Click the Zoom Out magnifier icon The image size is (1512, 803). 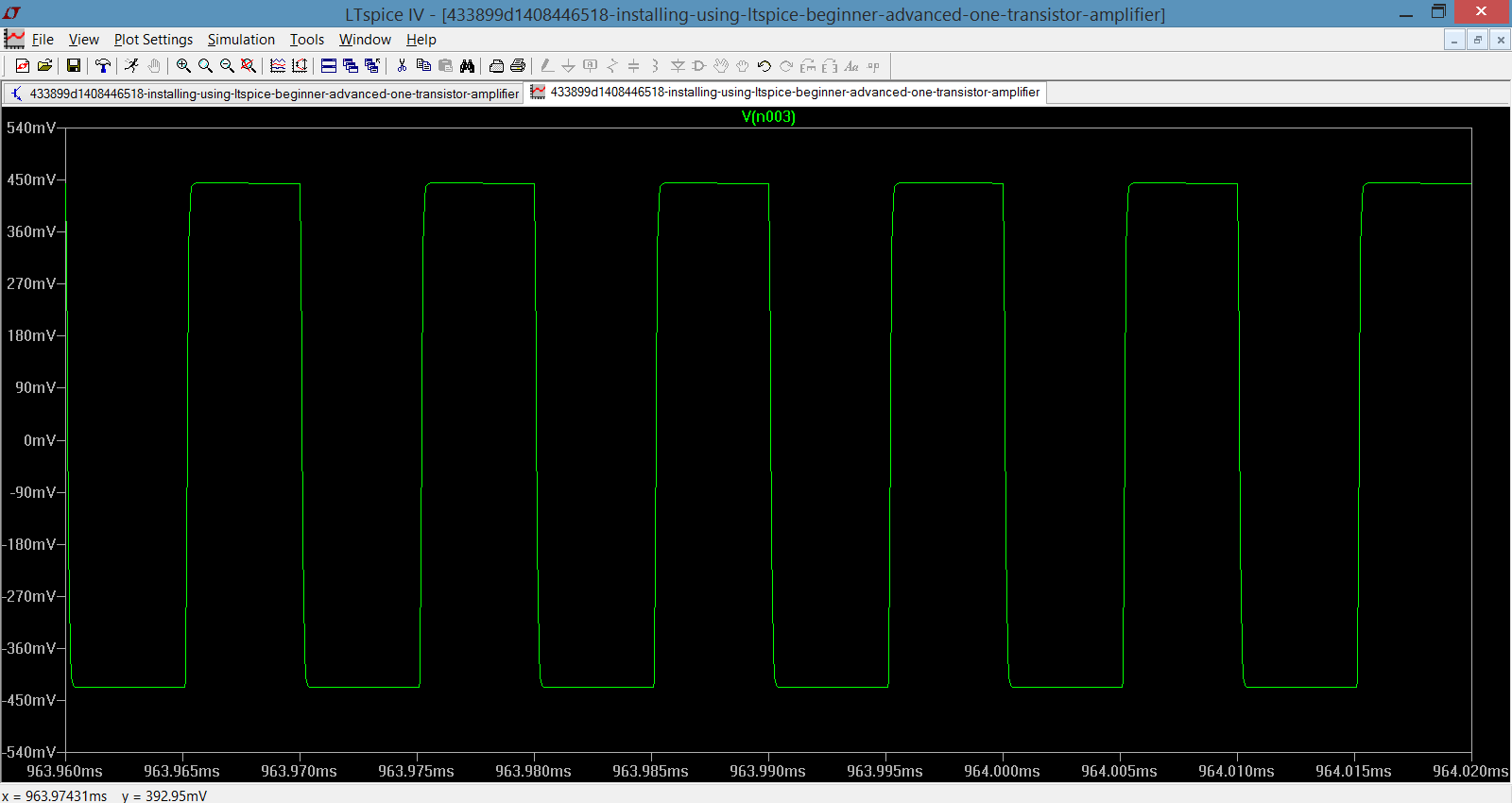pyautogui.click(x=227, y=65)
